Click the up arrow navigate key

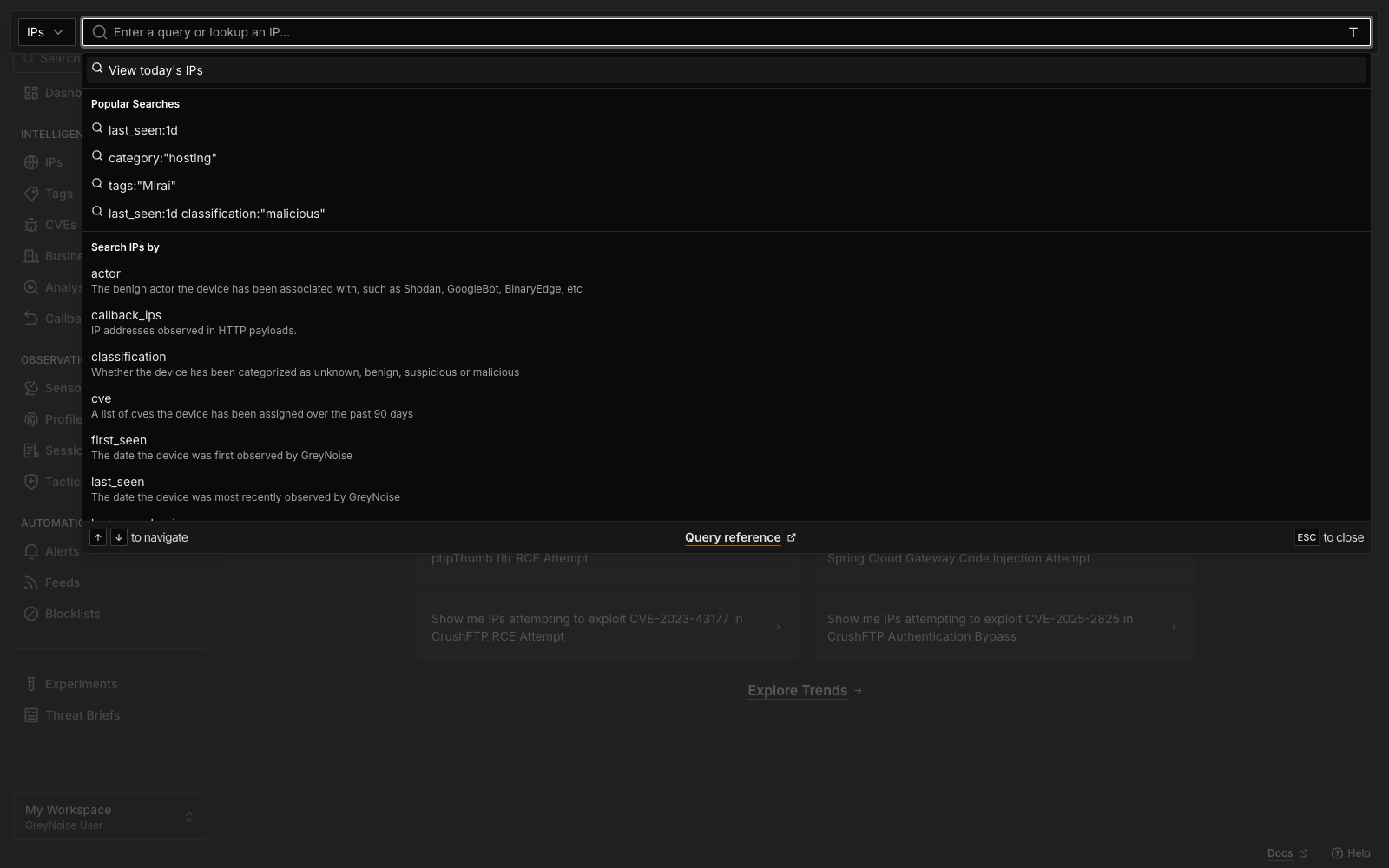pos(98,537)
